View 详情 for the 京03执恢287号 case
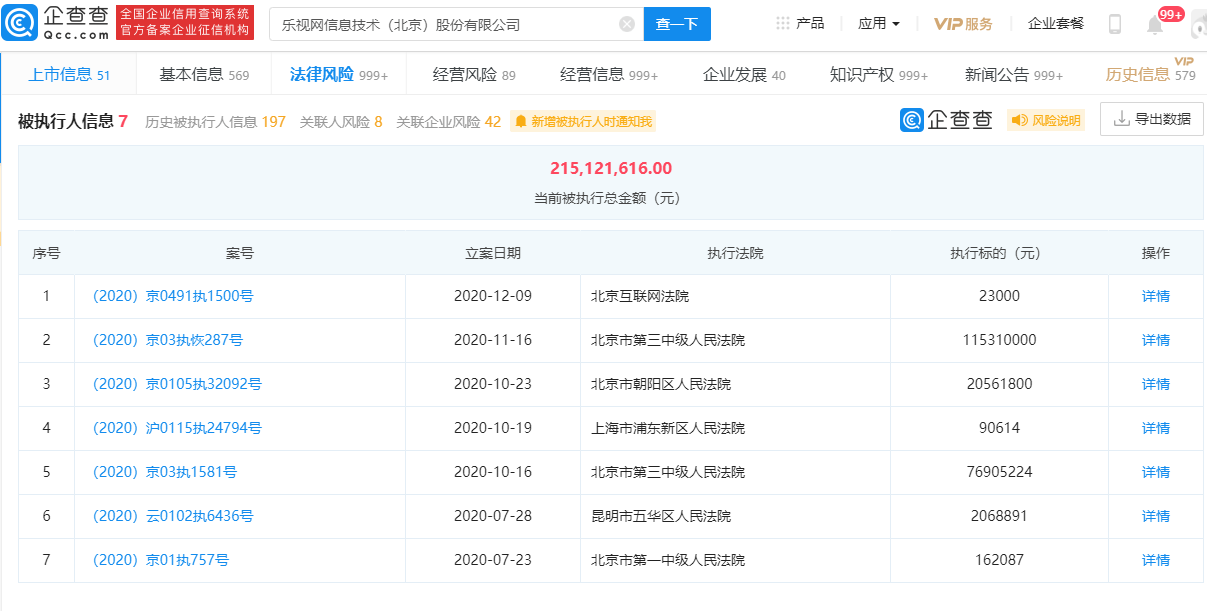The width and height of the screenshot is (1207, 611). point(1155,340)
